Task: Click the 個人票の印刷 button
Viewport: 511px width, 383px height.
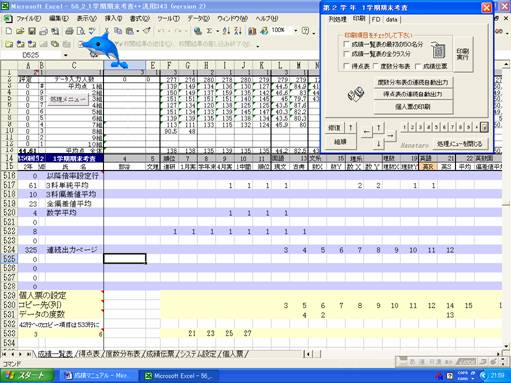Action: click(413, 107)
